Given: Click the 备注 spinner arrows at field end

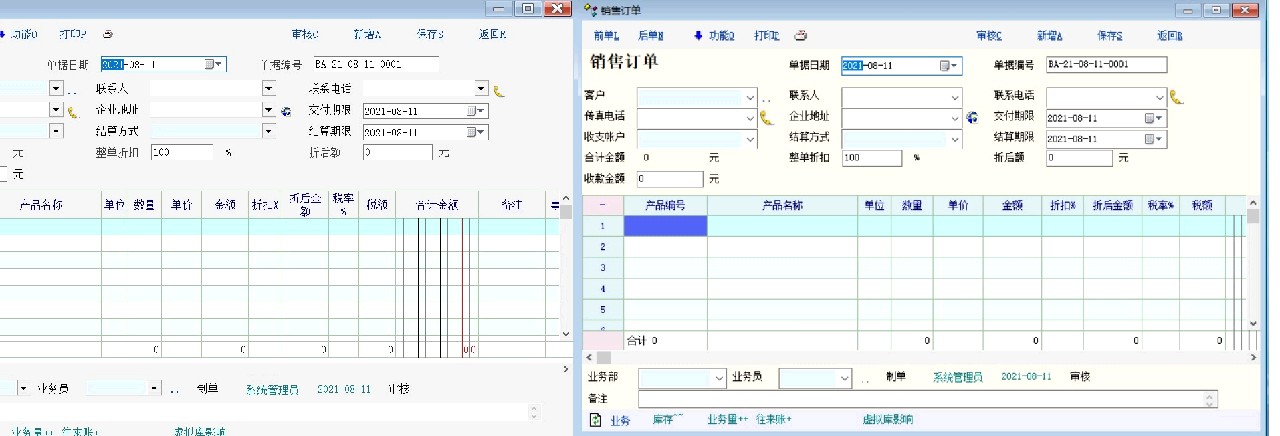Looking at the screenshot, I should tap(1211, 399).
